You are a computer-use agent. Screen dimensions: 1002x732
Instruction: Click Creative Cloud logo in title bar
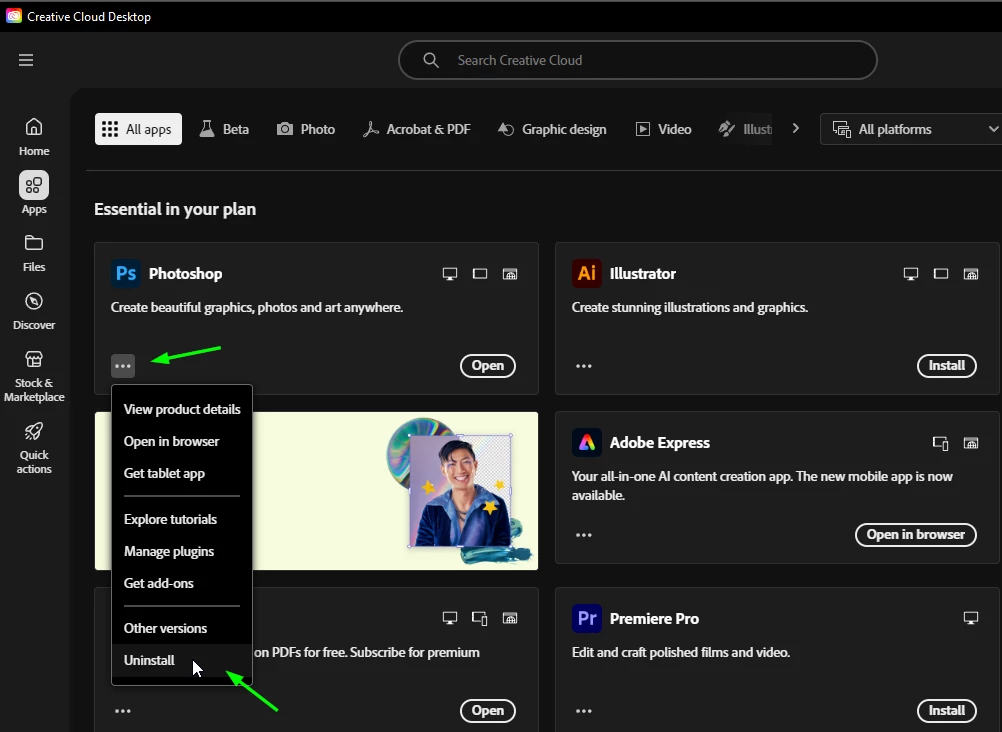13,16
